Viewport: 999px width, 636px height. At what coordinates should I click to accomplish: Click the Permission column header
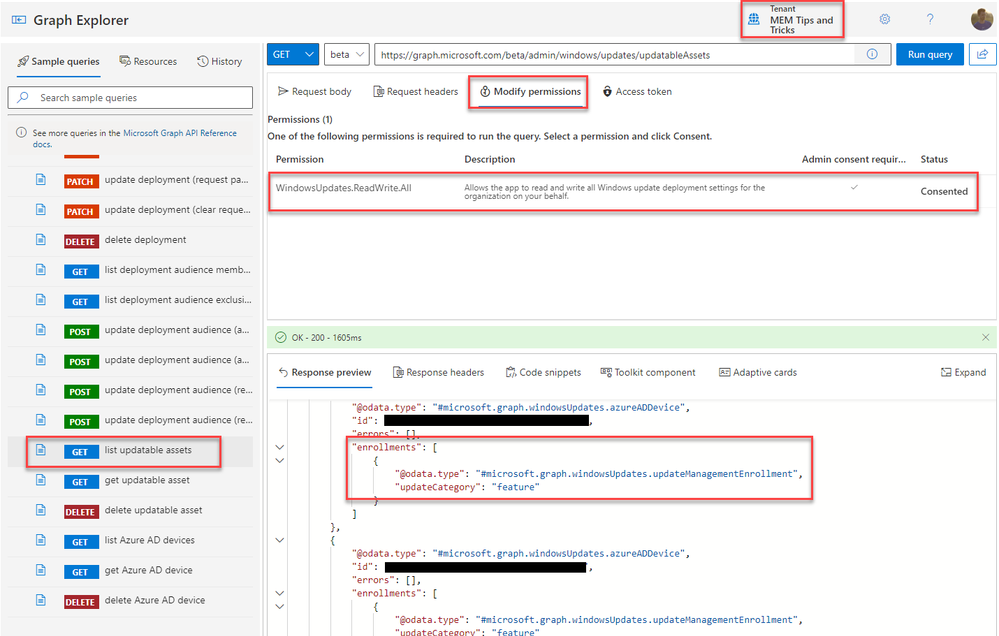[299, 159]
